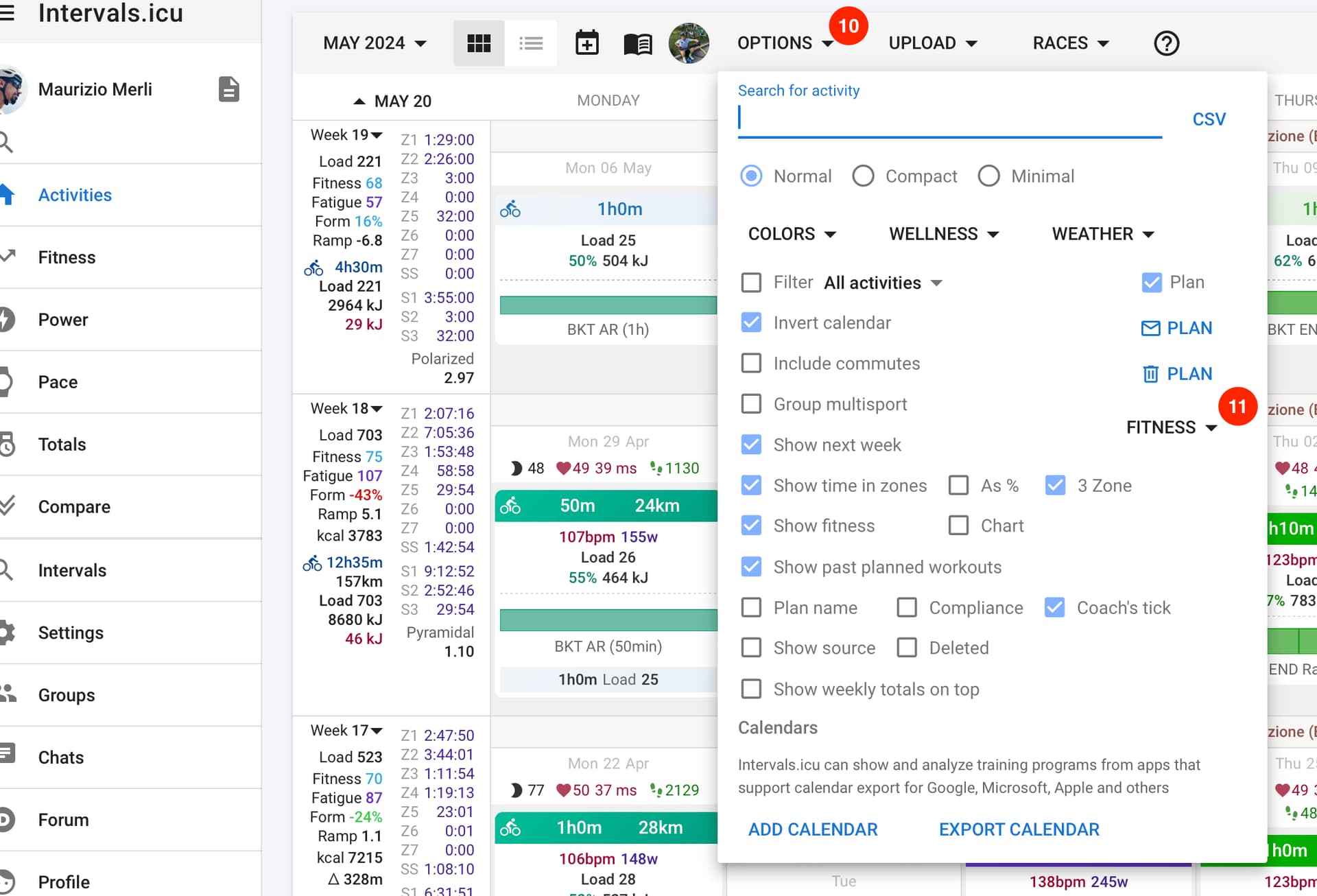The image size is (1317, 896).
Task: Toggle Show time in zones checkbox
Action: point(751,485)
